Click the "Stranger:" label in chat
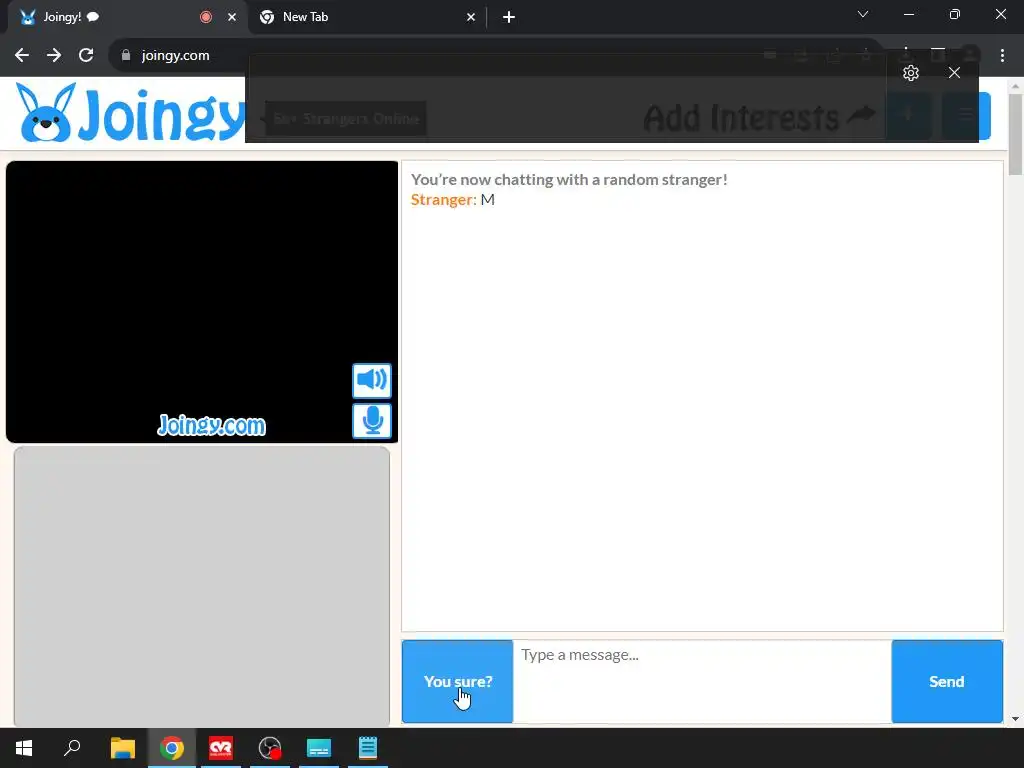Image resolution: width=1024 pixels, height=768 pixels. click(x=443, y=200)
